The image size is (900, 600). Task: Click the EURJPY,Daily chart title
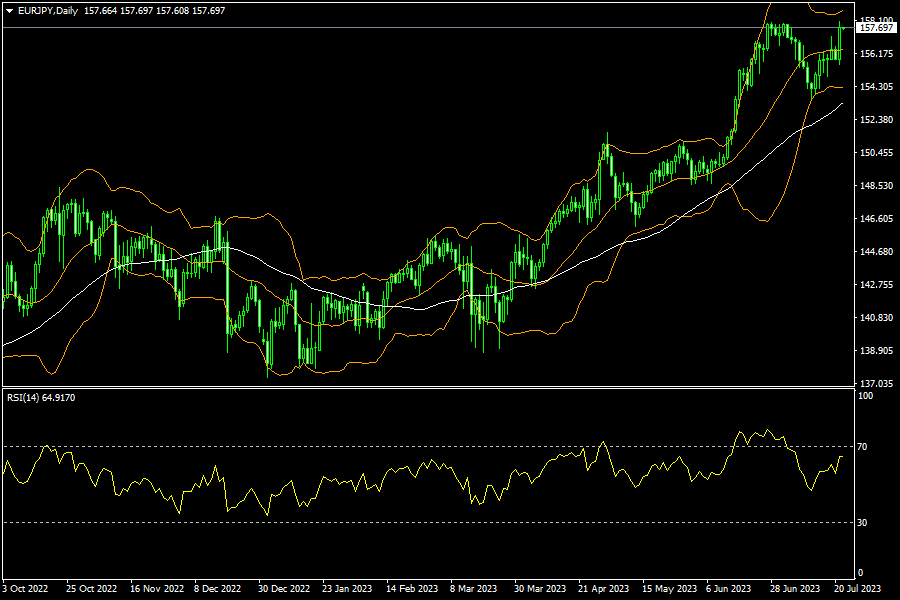click(48, 11)
